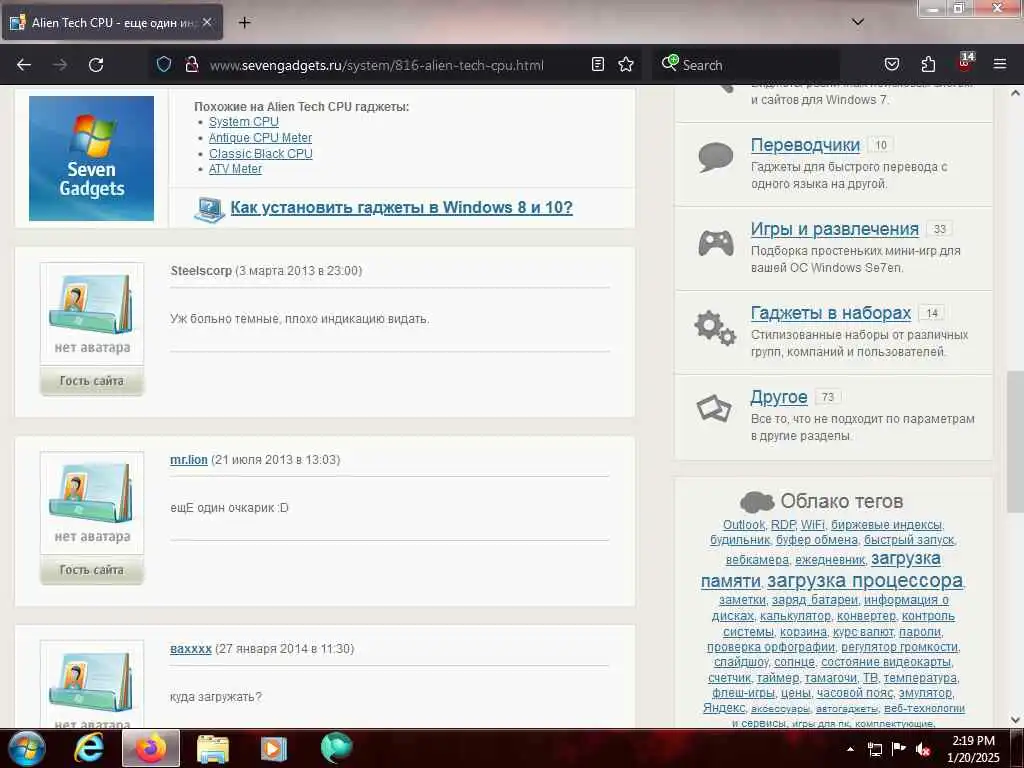The image size is (1024, 768).
Task: Open the taskbar clock and date
Action: [x=973, y=749]
